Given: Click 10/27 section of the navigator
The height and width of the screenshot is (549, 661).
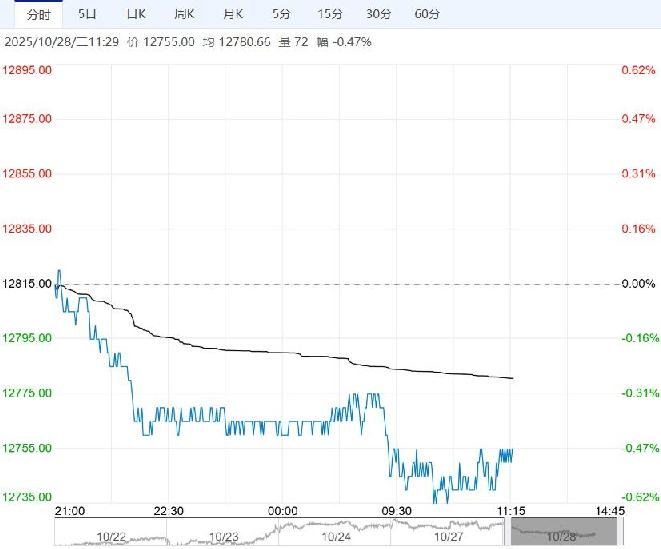Looking at the screenshot, I should coord(447,535).
